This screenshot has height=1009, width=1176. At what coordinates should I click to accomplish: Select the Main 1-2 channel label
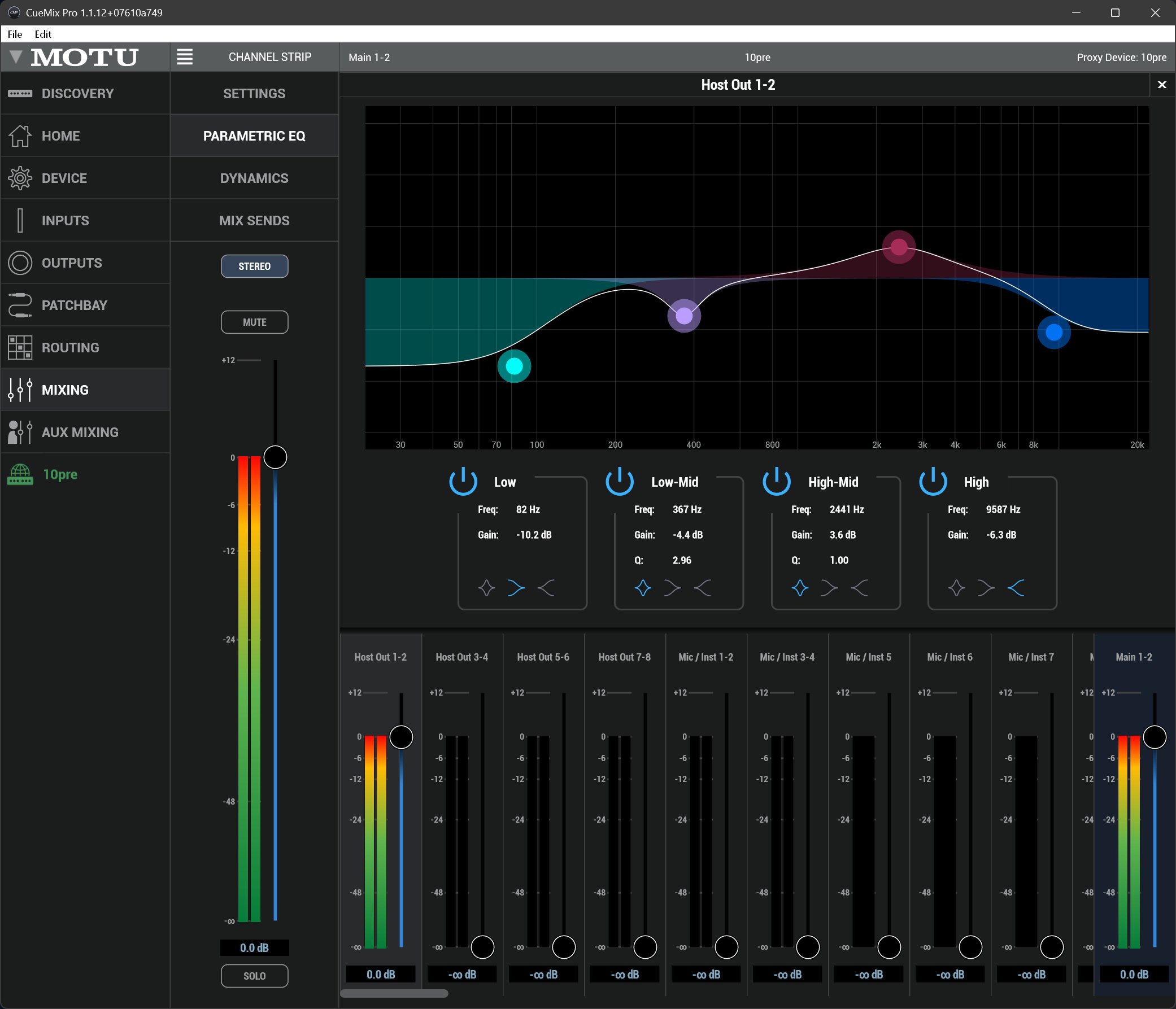click(1134, 657)
